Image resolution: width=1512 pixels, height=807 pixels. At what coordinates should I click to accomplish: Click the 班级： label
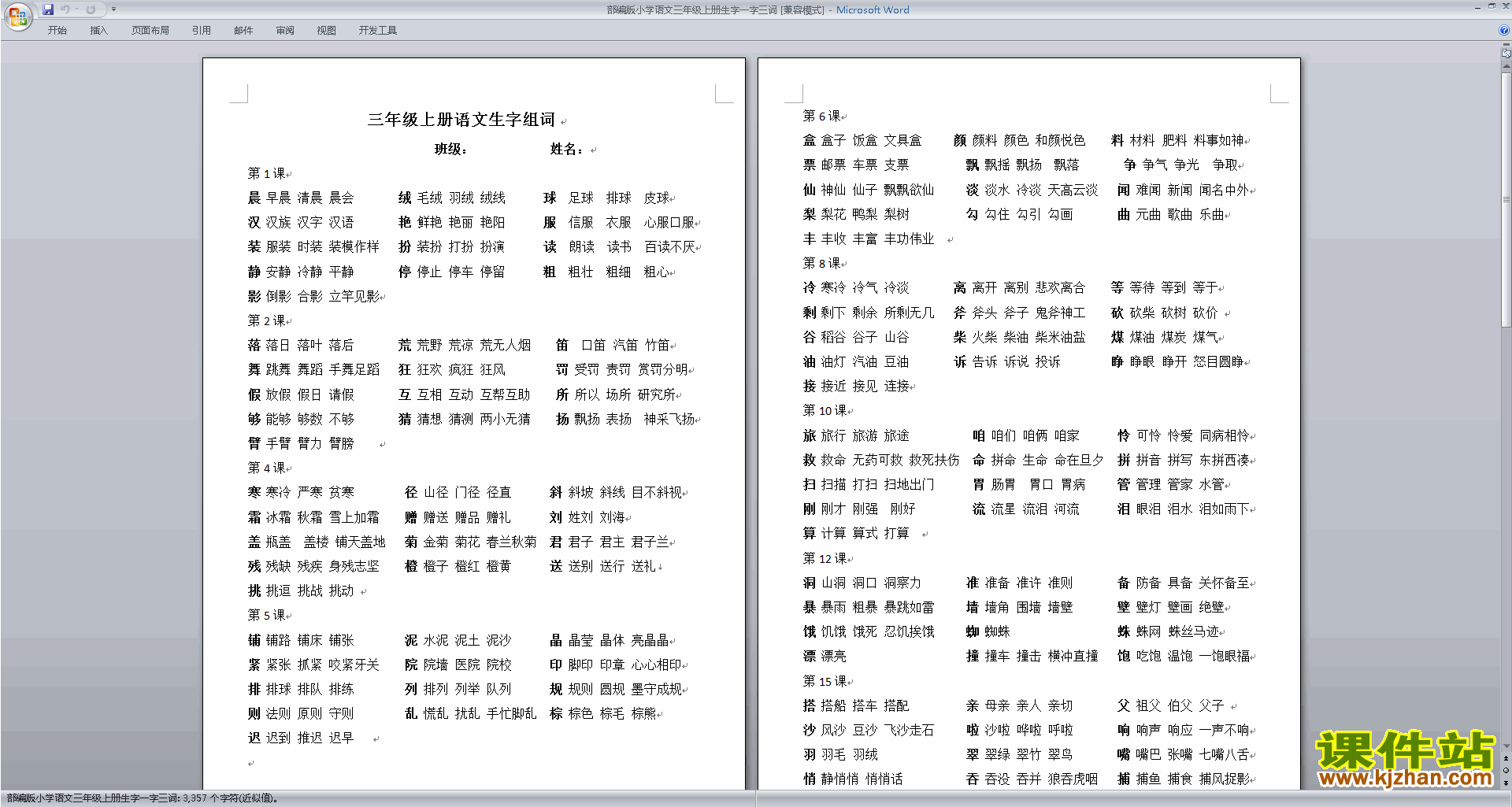(451, 150)
